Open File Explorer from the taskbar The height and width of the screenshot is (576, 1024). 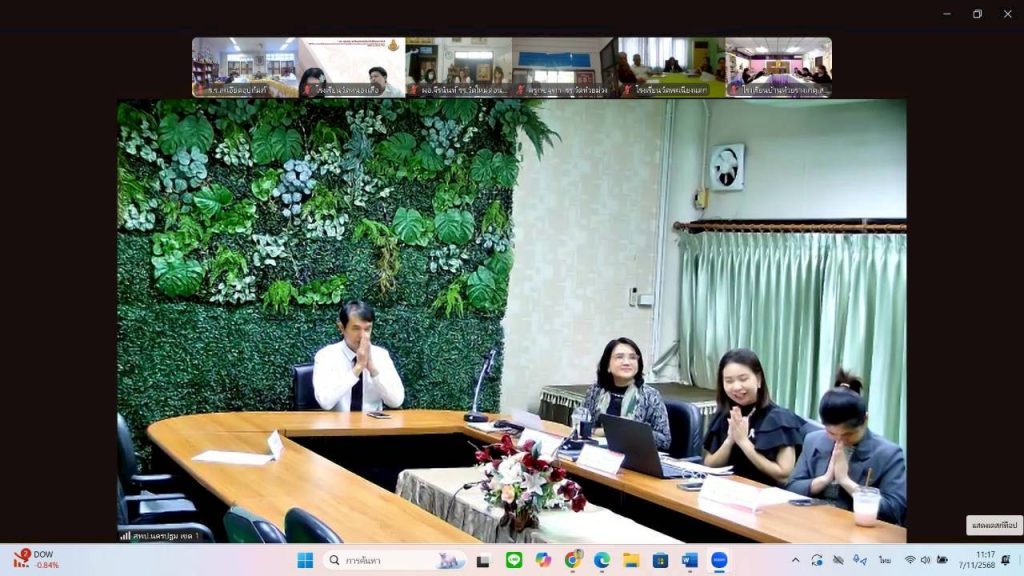click(631, 560)
